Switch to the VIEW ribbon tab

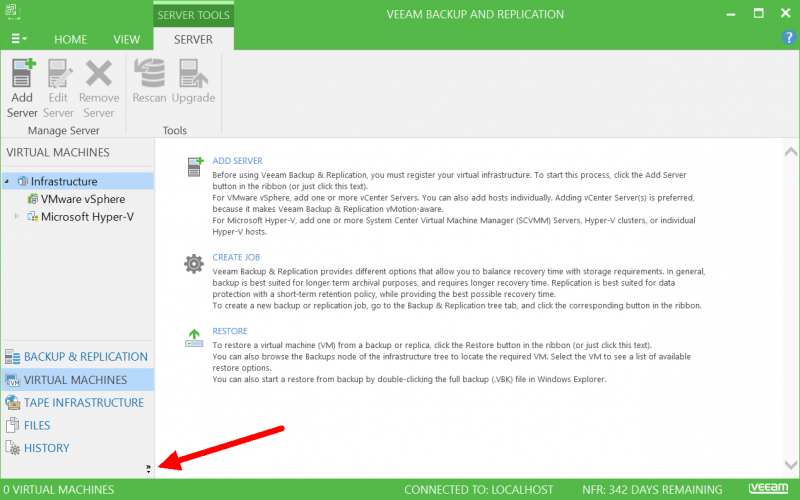click(x=127, y=39)
